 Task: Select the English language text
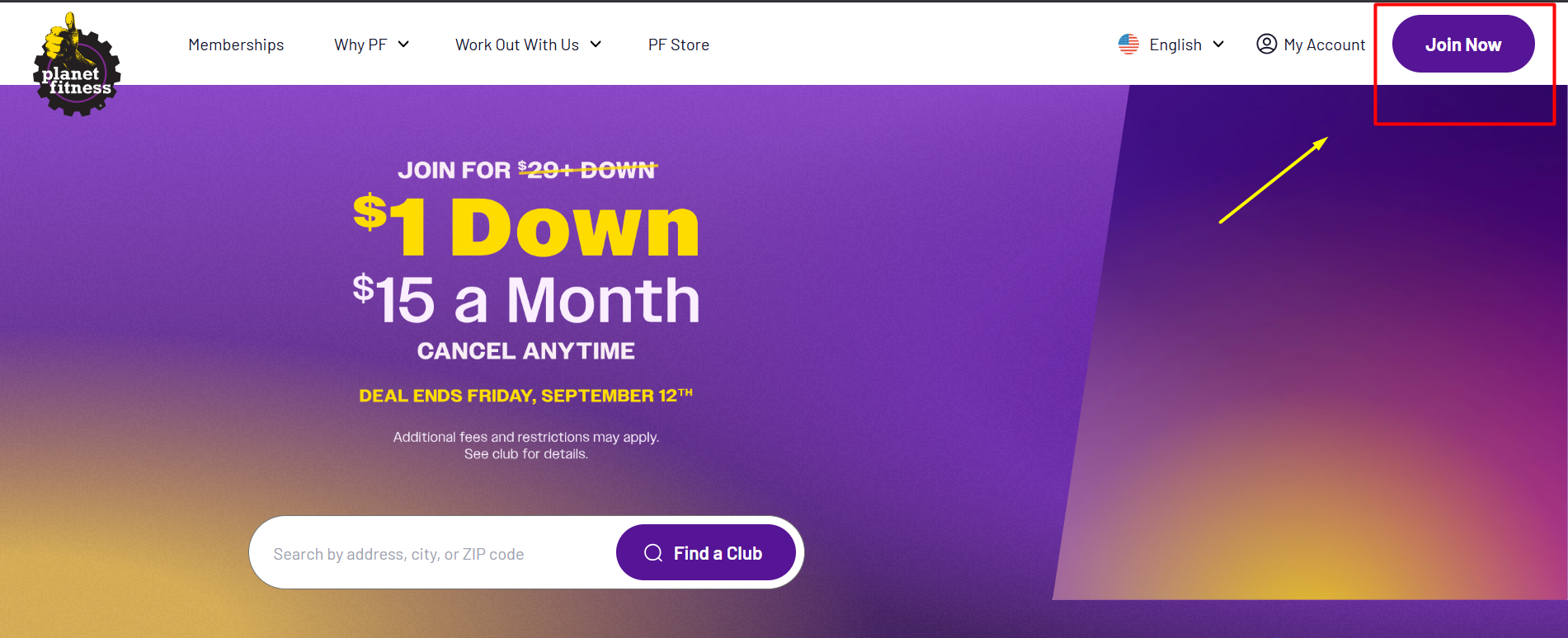click(1175, 45)
